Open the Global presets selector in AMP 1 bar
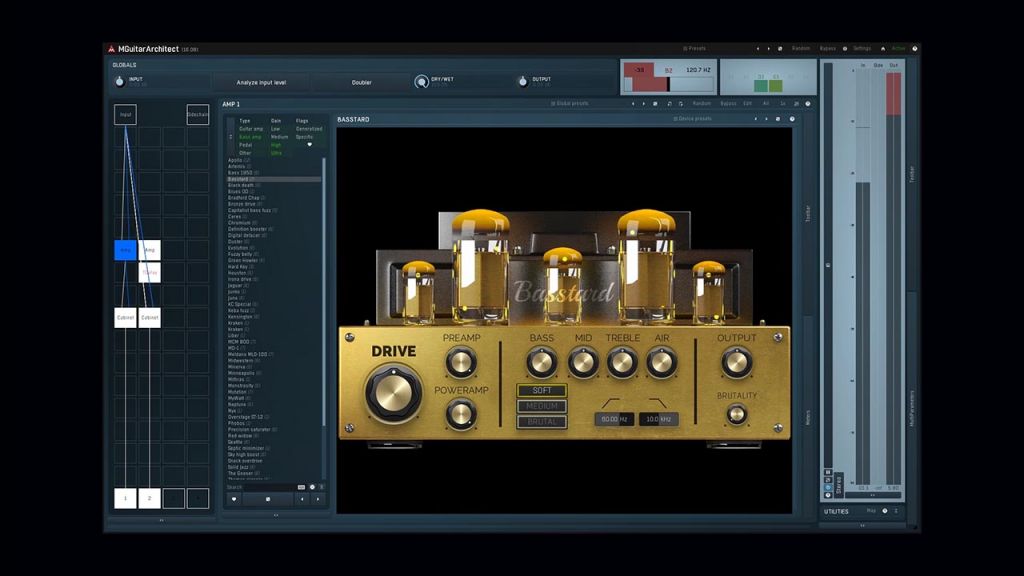The width and height of the screenshot is (1024, 576). [x=569, y=103]
